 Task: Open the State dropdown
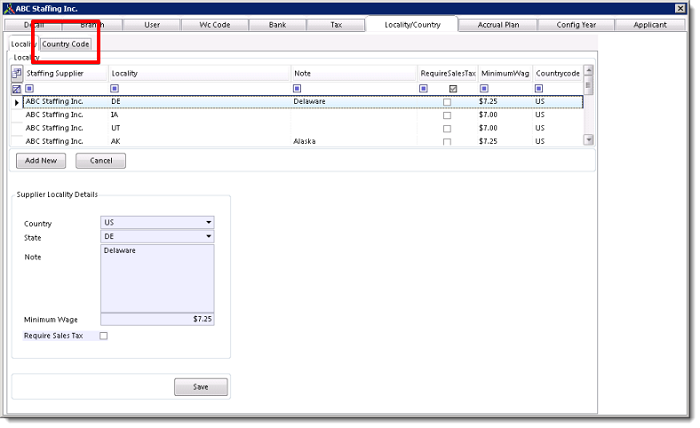[208, 236]
